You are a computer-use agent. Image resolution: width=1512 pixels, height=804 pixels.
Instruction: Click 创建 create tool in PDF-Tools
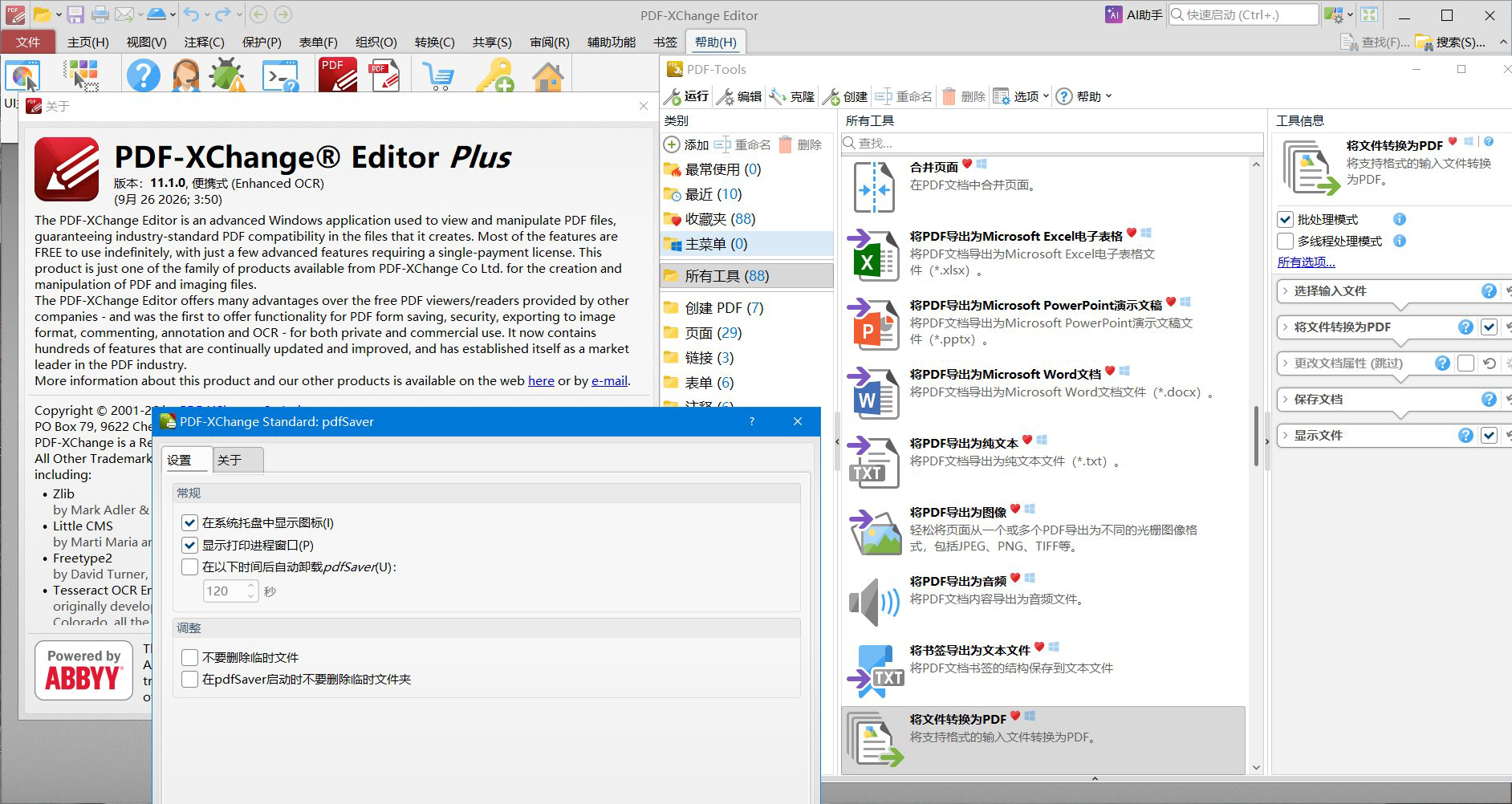click(845, 96)
